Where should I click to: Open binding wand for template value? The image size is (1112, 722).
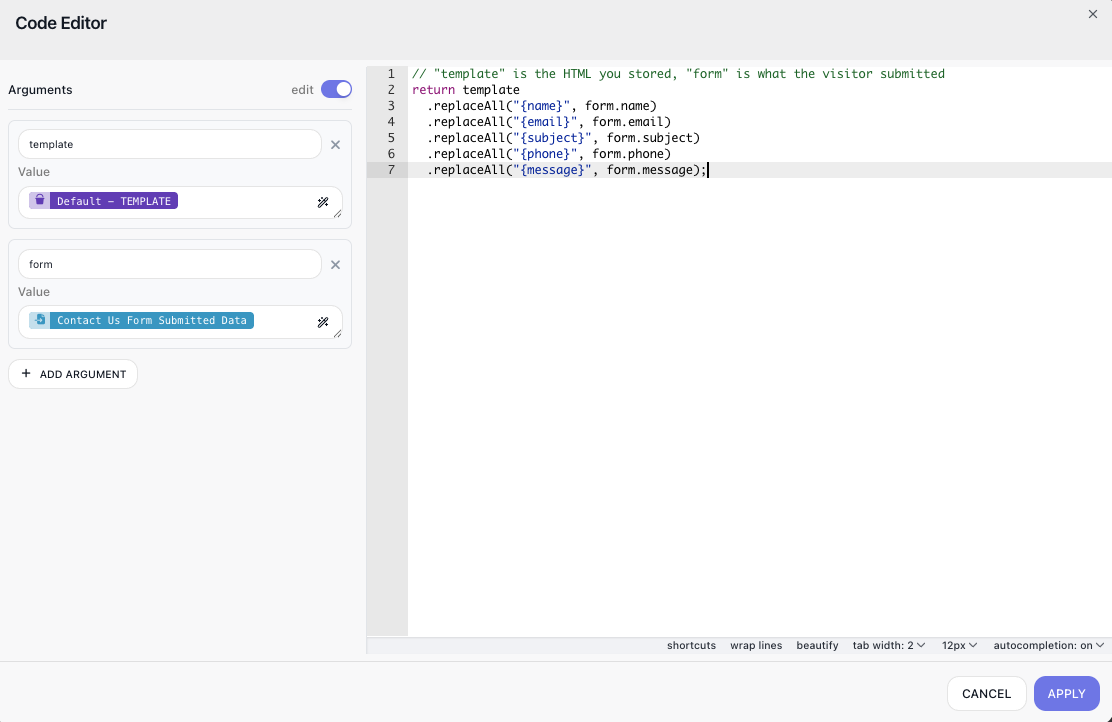pos(323,202)
